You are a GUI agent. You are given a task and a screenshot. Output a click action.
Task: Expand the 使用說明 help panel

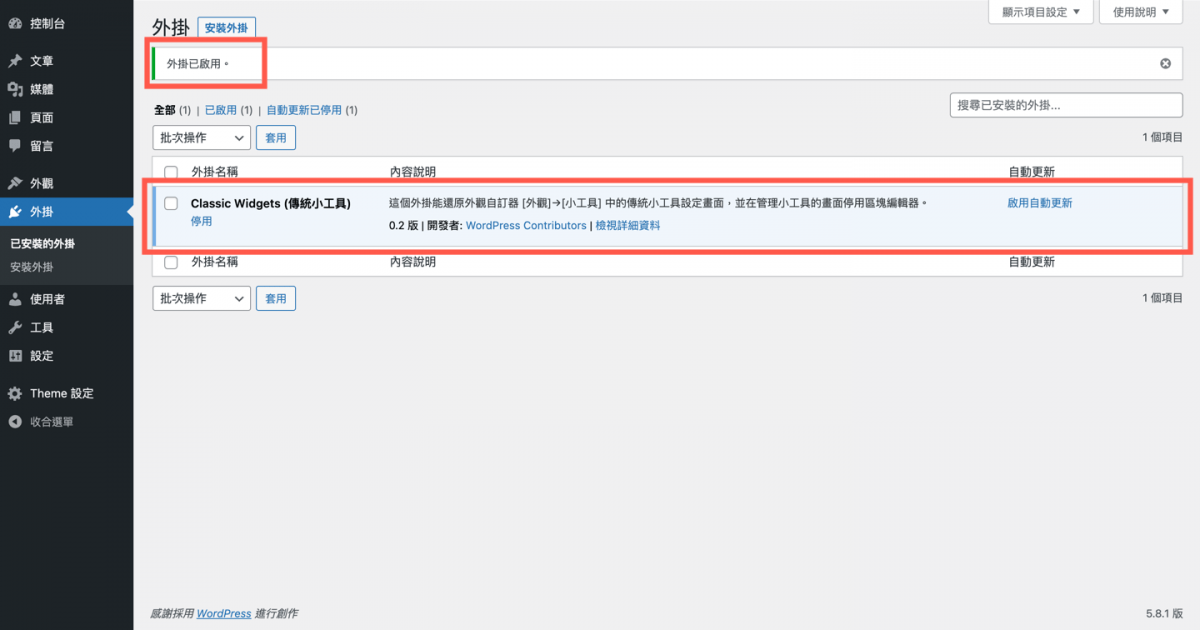click(x=1141, y=12)
